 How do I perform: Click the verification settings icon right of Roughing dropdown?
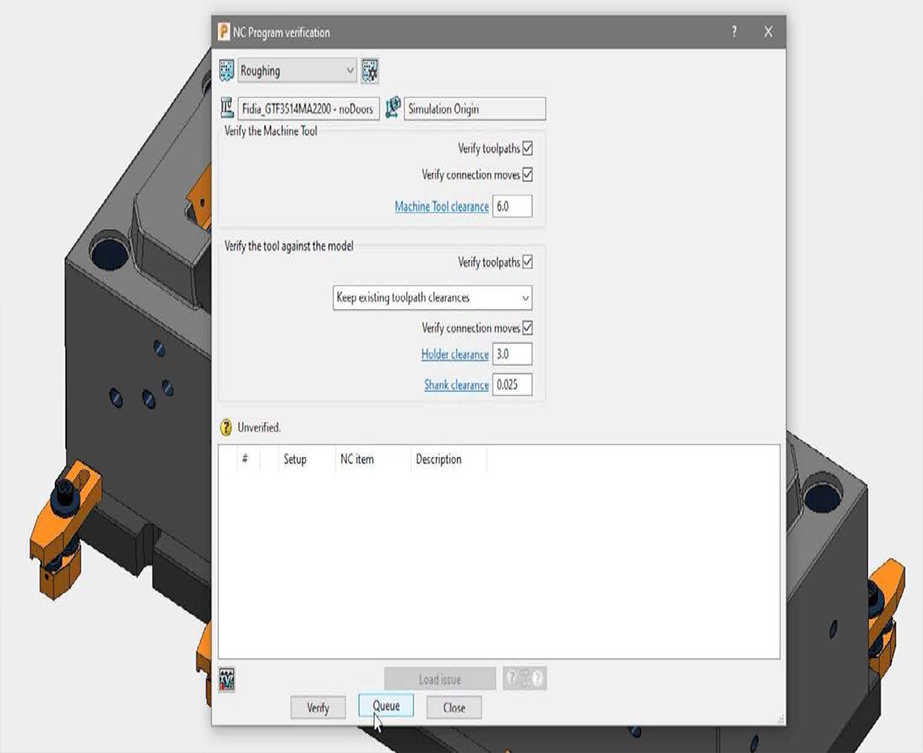tap(370, 71)
